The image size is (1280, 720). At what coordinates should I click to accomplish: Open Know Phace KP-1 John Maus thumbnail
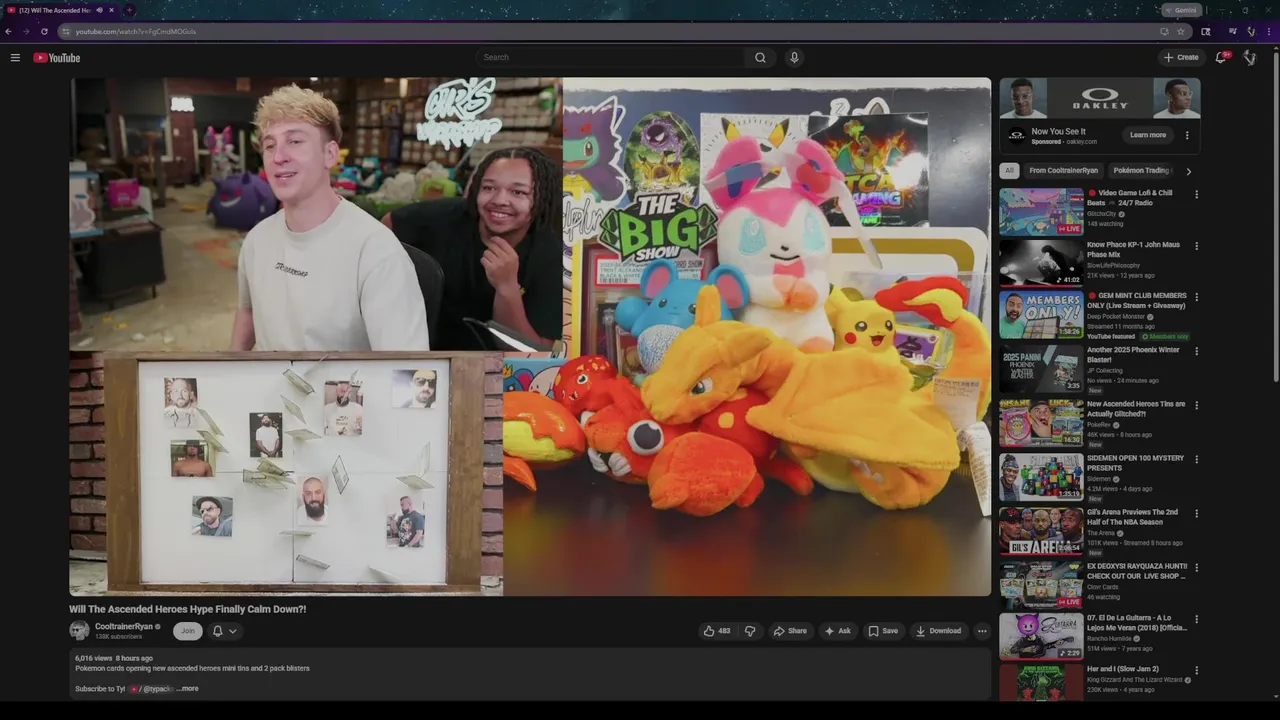pyautogui.click(x=1041, y=263)
